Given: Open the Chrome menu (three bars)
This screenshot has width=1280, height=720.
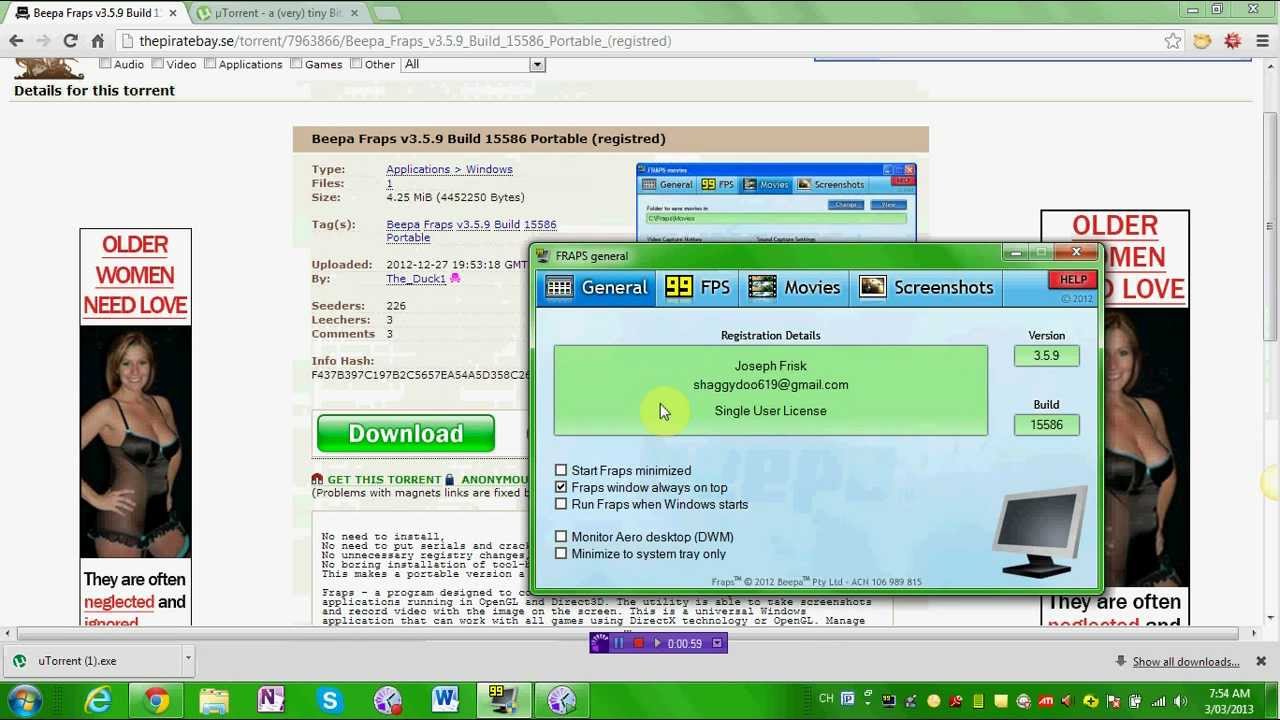Looking at the screenshot, I should [x=1262, y=41].
